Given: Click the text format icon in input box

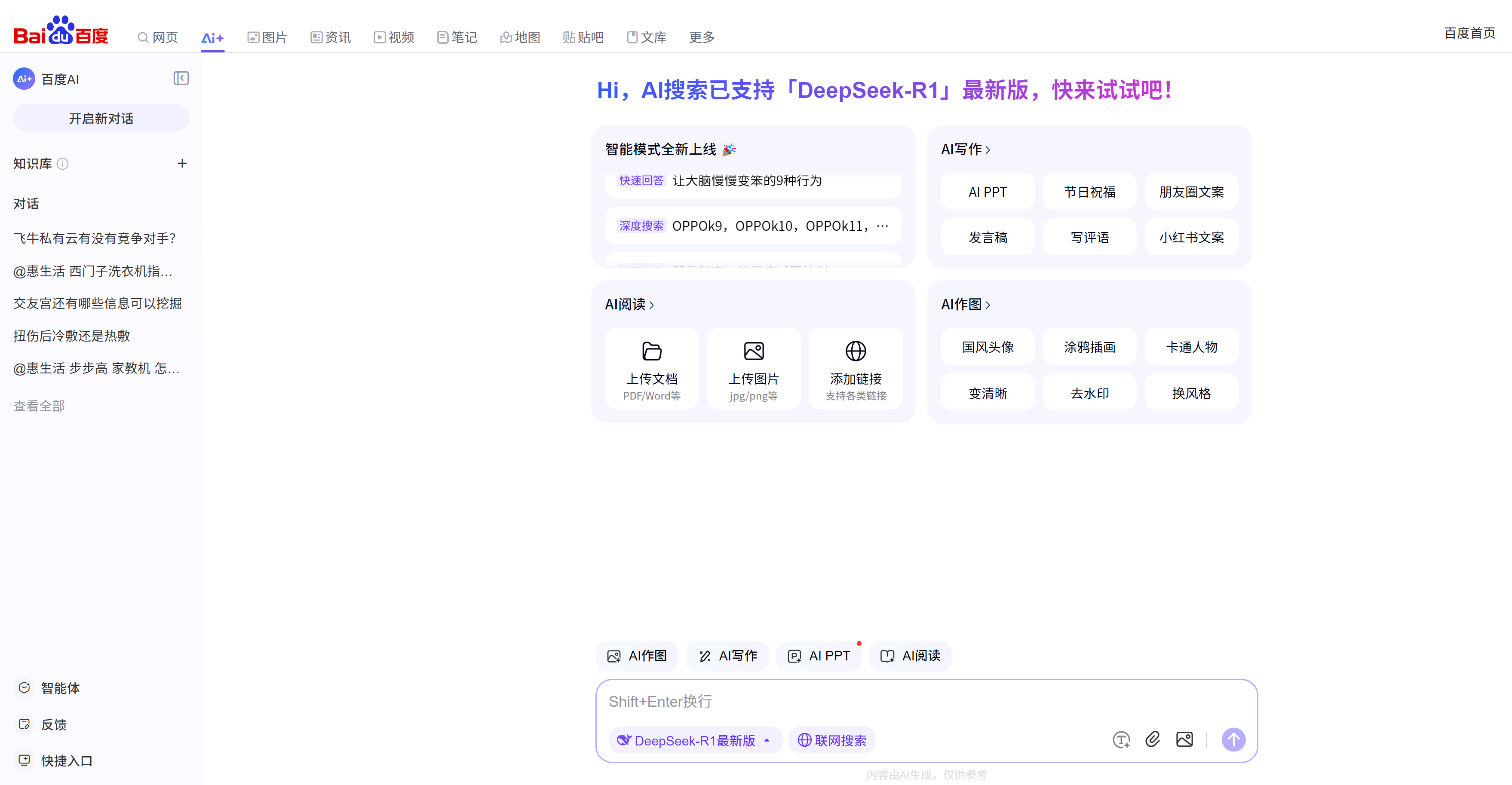Looking at the screenshot, I should coord(1121,740).
